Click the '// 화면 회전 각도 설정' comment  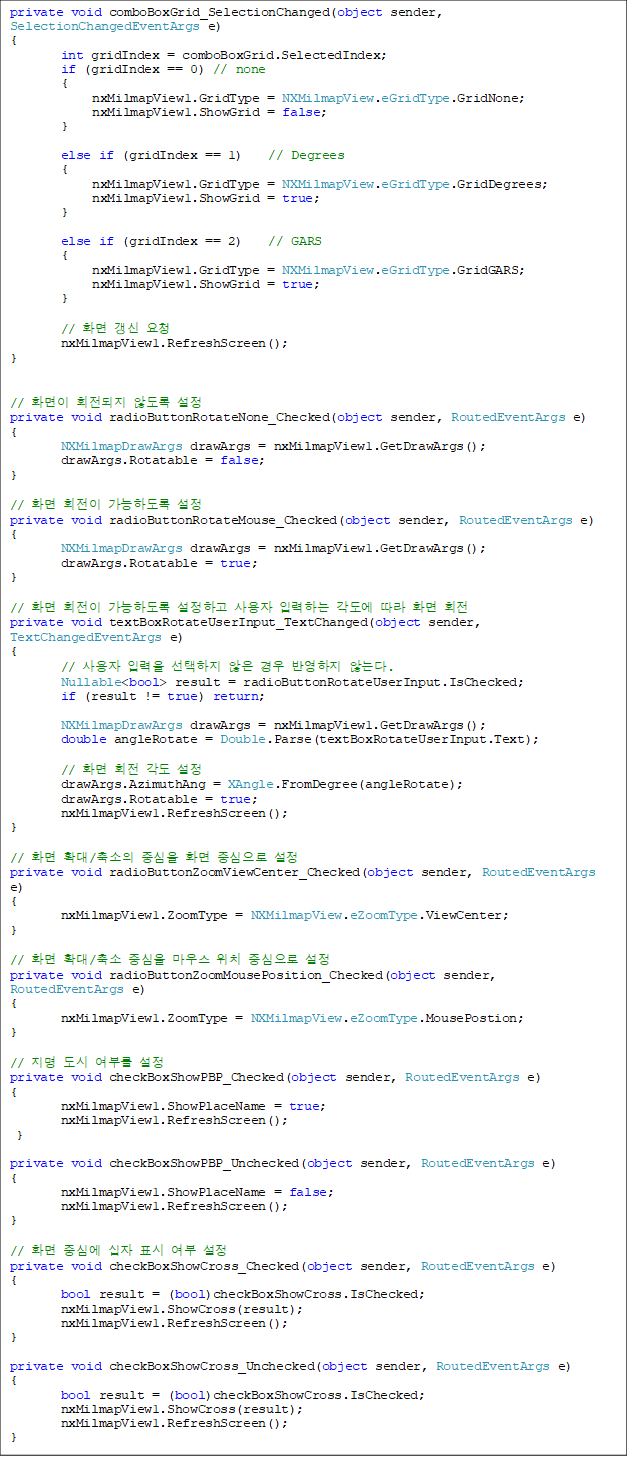tap(131, 769)
